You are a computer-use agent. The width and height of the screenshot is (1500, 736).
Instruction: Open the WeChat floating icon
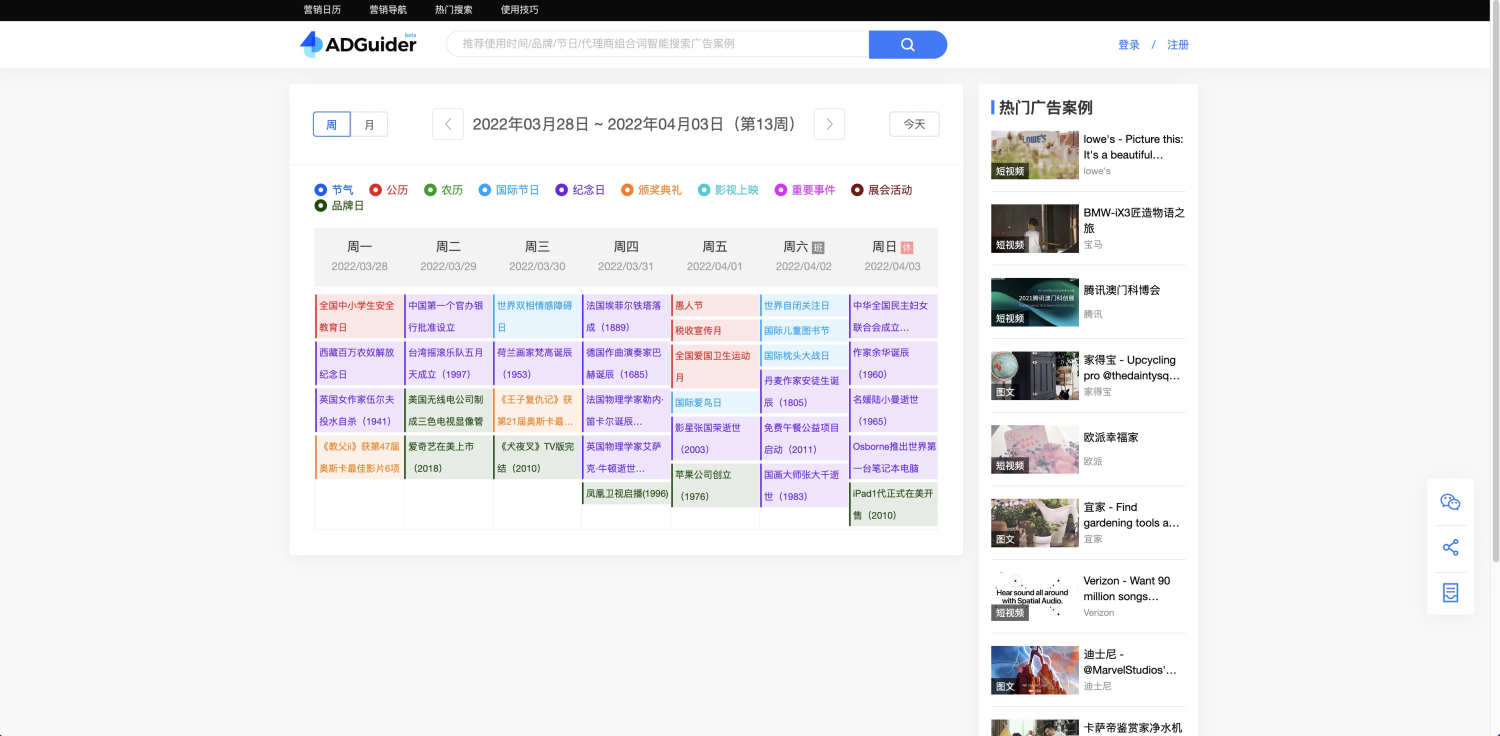[1450, 502]
